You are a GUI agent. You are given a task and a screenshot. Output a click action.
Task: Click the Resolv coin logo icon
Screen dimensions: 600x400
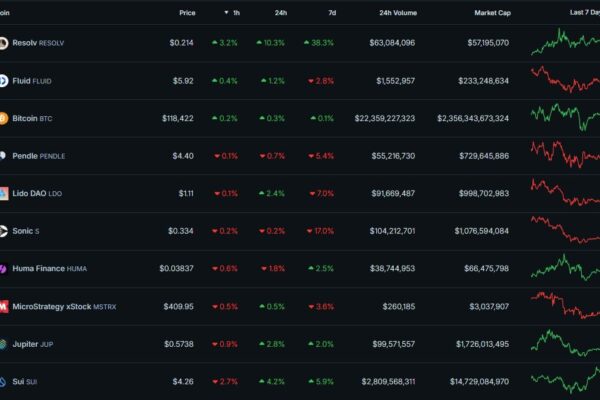click(3, 43)
